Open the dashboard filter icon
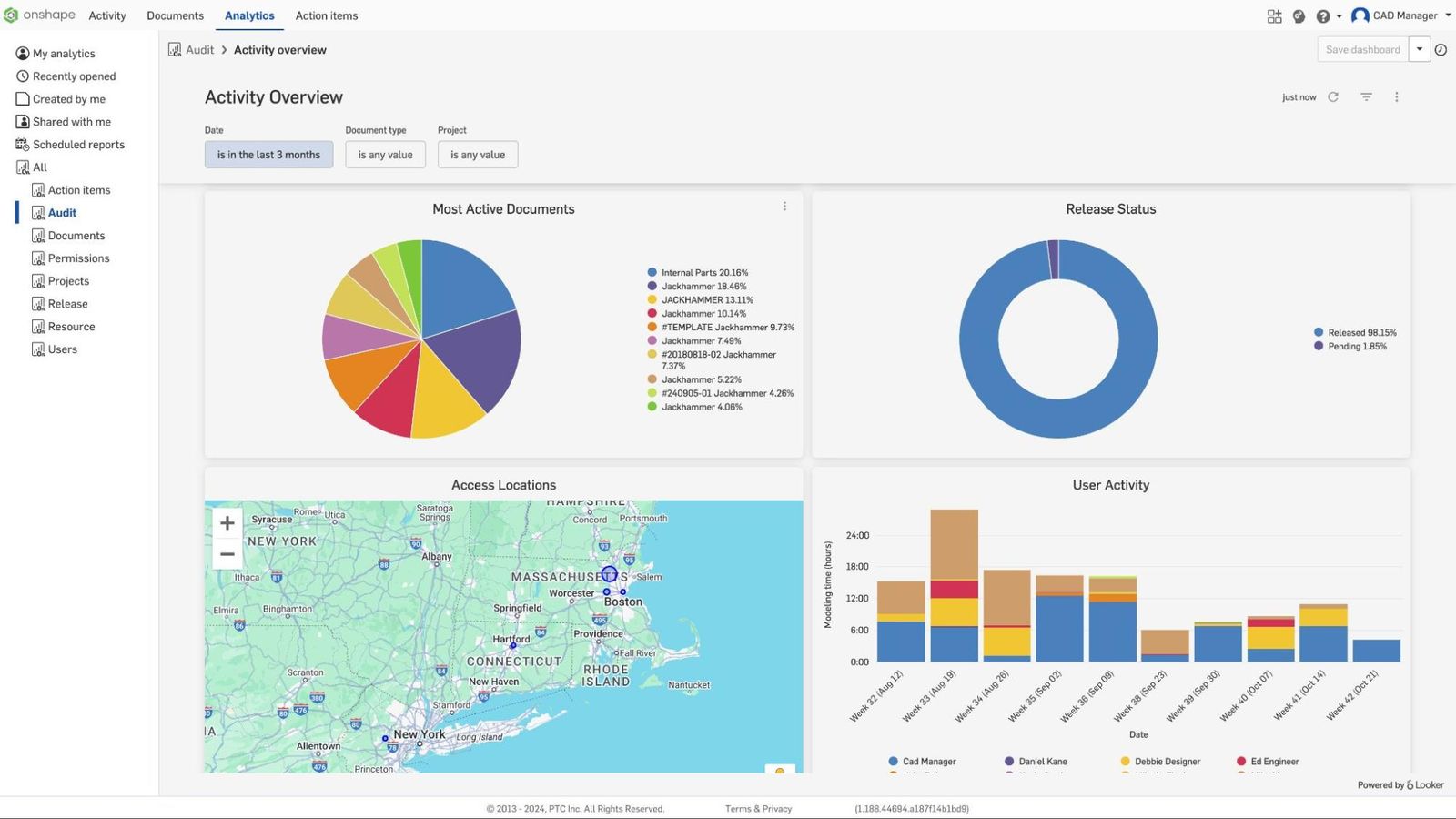The height and width of the screenshot is (819, 1456). coord(1365,96)
